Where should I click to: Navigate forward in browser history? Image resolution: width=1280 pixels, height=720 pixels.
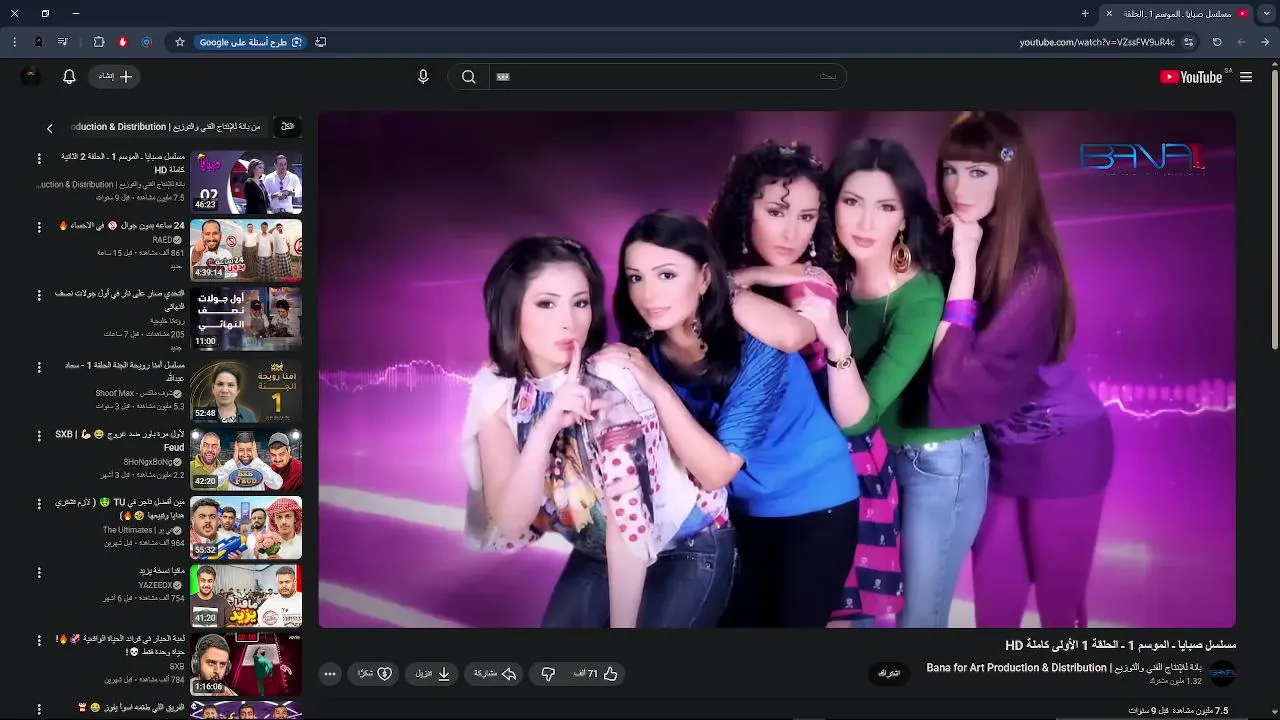tap(1241, 42)
